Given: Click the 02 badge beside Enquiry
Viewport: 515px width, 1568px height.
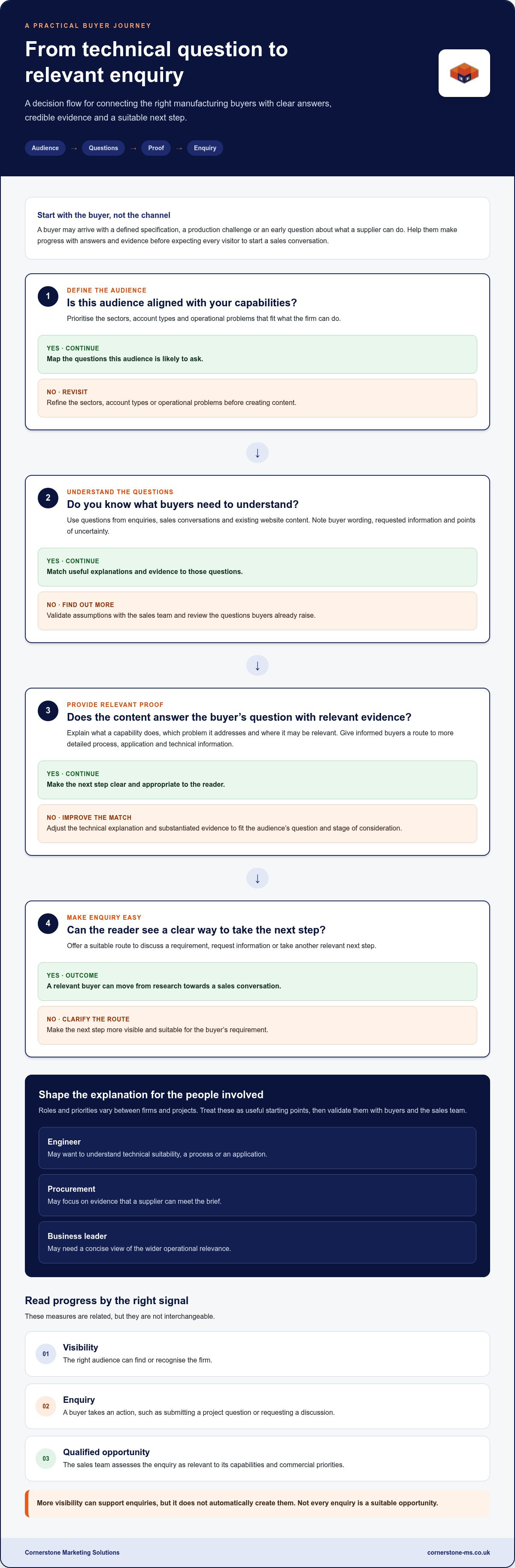Looking at the screenshot, I should (x=45, y=1406).
